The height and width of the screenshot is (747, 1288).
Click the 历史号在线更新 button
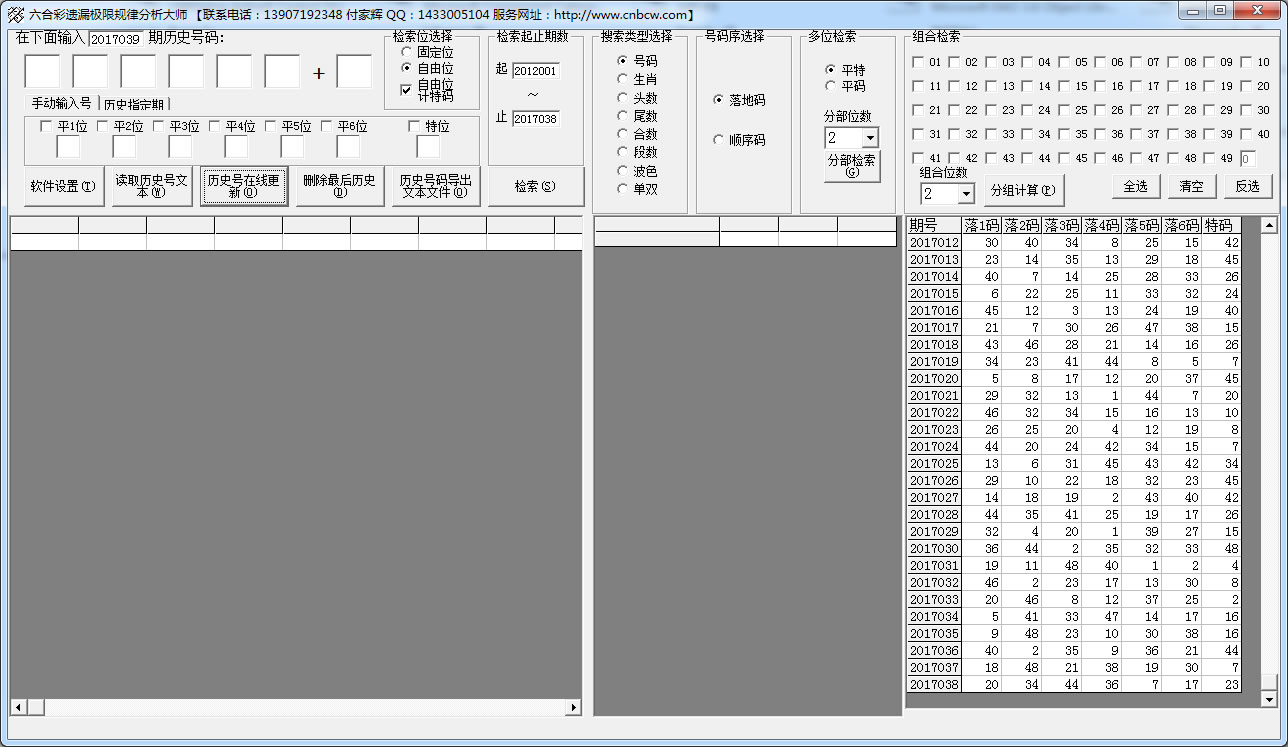point(244,186)
